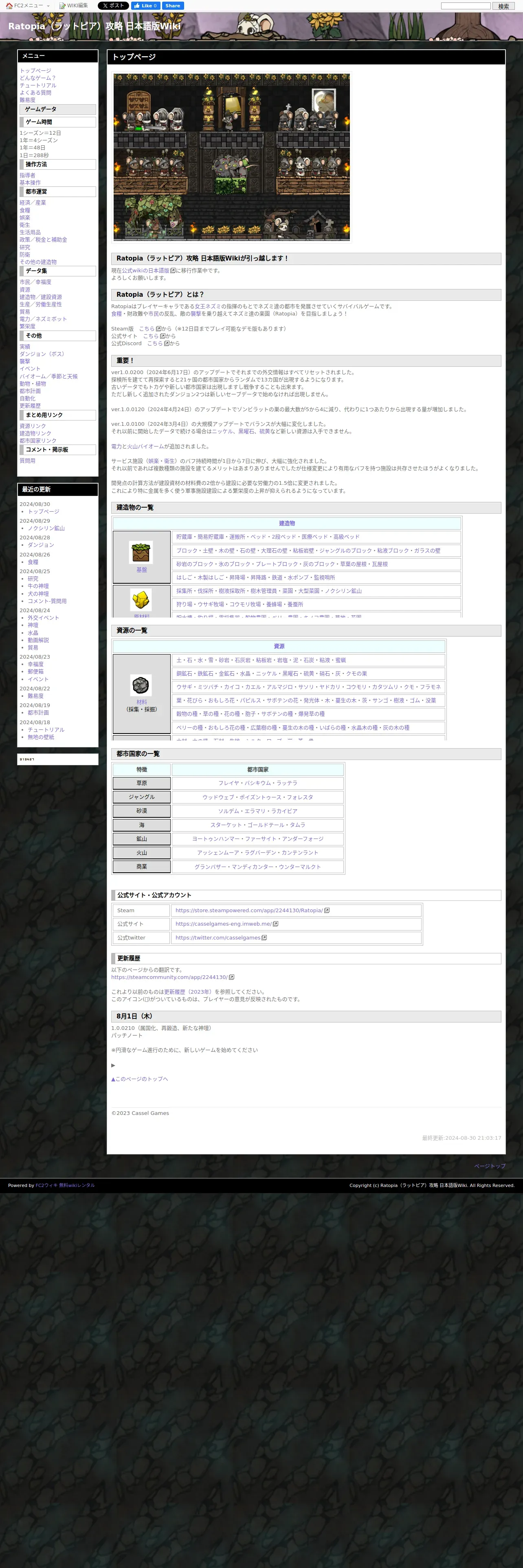Click ▲このページのトップへ link

click(x=139, y=1079)
